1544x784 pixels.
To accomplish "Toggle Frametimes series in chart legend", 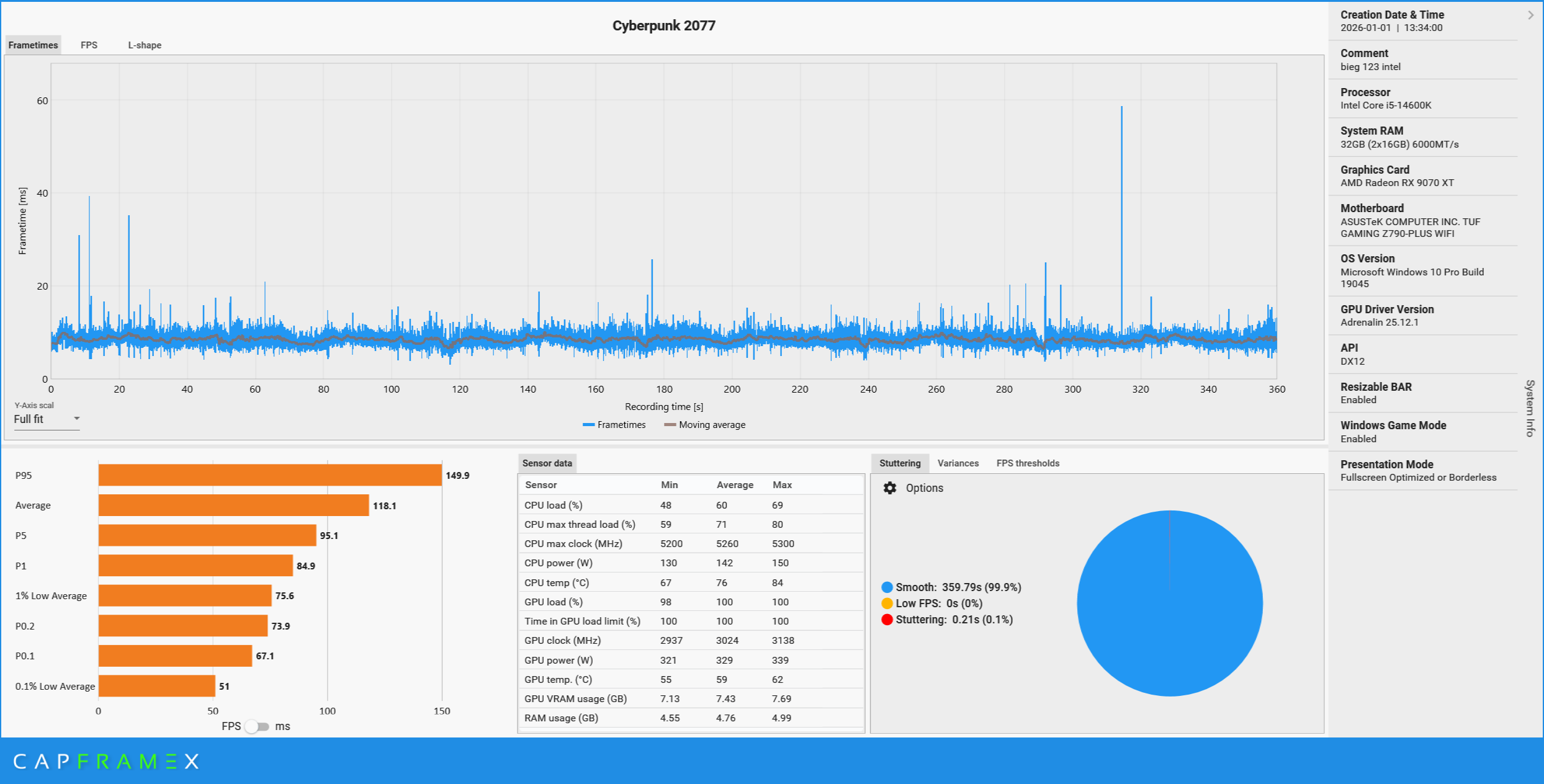I will [x=614, y=425].
